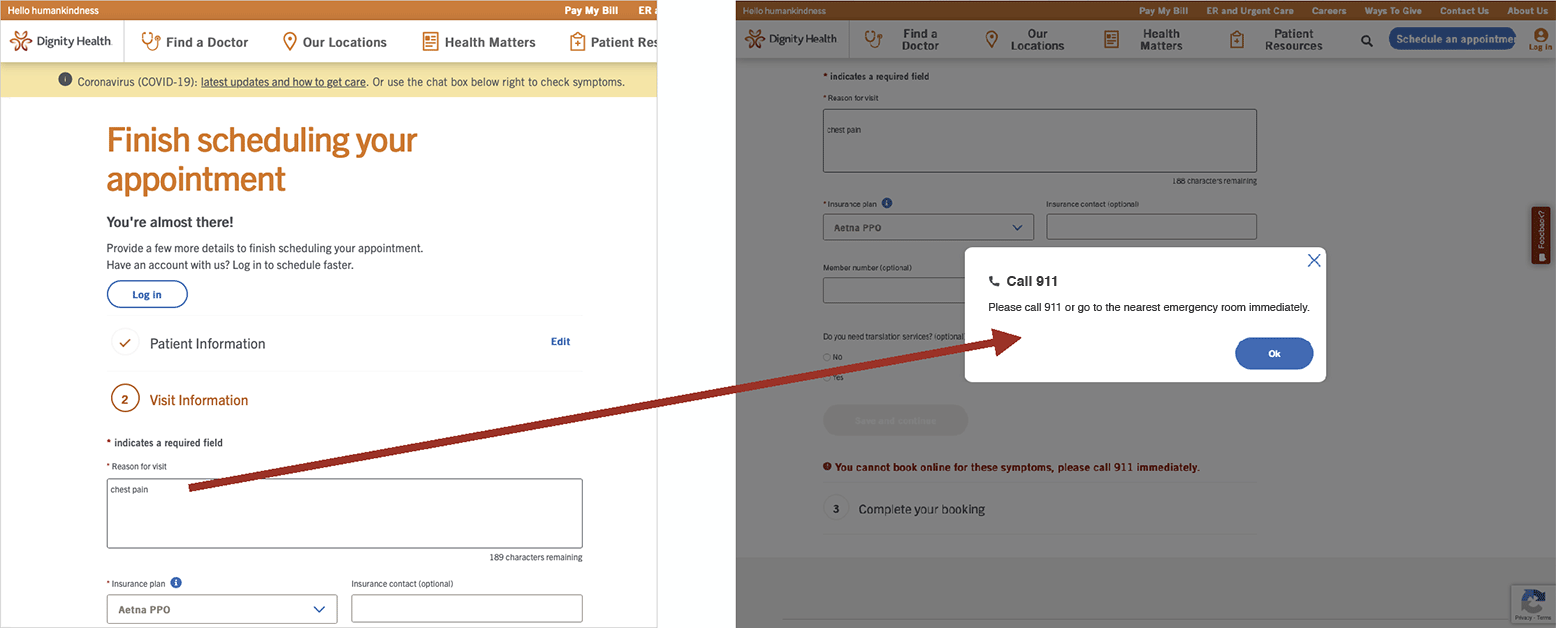Open the search magnifier on dimmed page
Image resolution: width=1556 pixels, height=628 pixels.
coord(1367,41)
